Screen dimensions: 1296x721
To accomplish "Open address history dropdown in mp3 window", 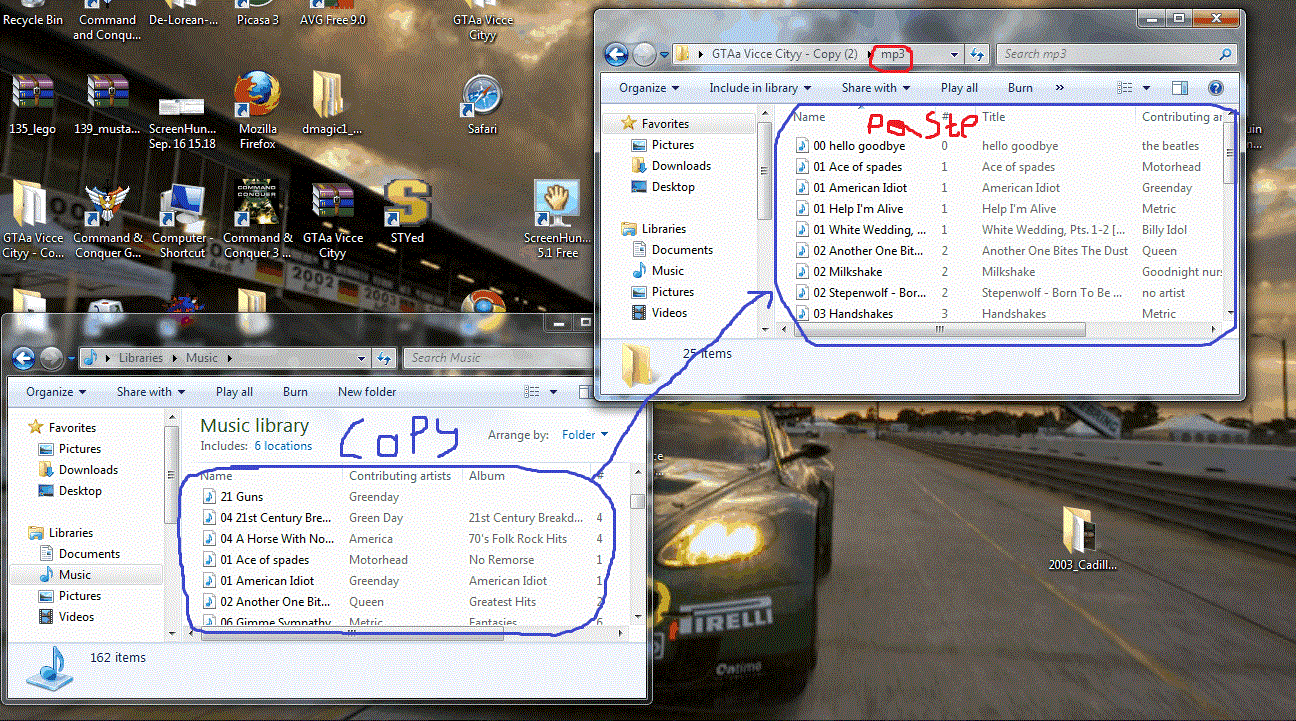I will point(955,54).
